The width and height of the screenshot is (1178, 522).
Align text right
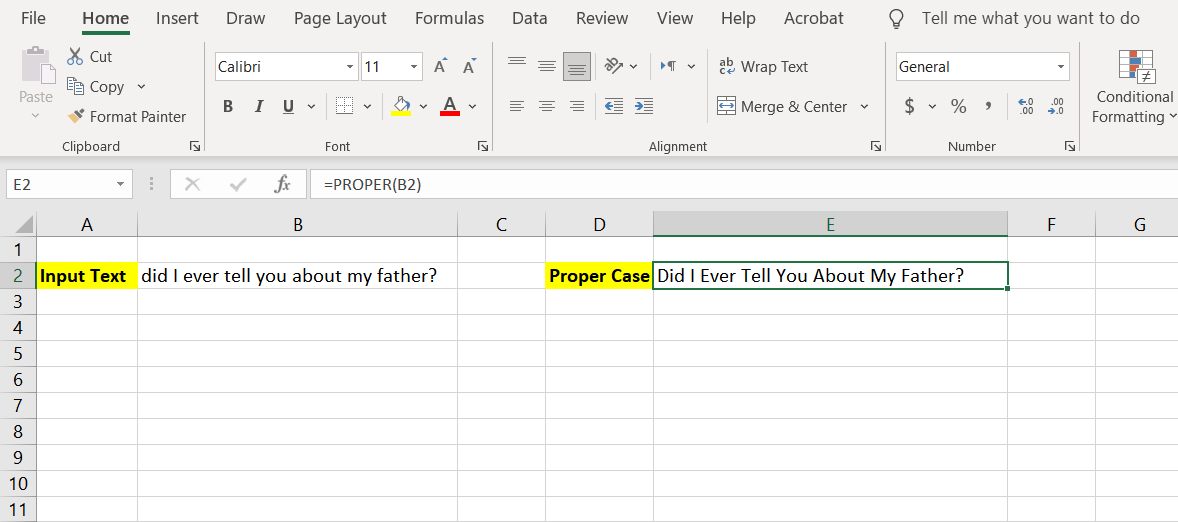[x=577, y=106]
